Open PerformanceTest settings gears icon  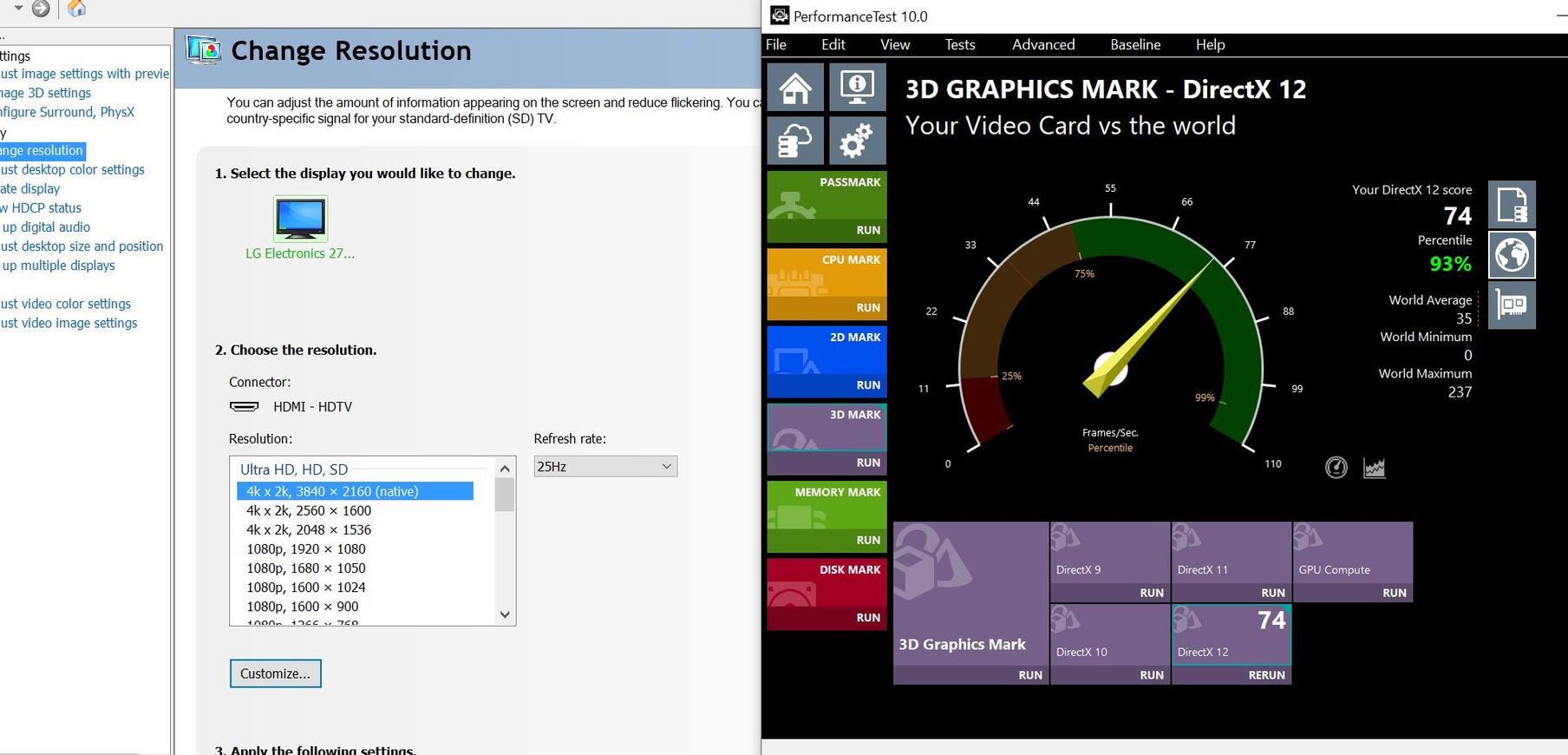[858, 141]
